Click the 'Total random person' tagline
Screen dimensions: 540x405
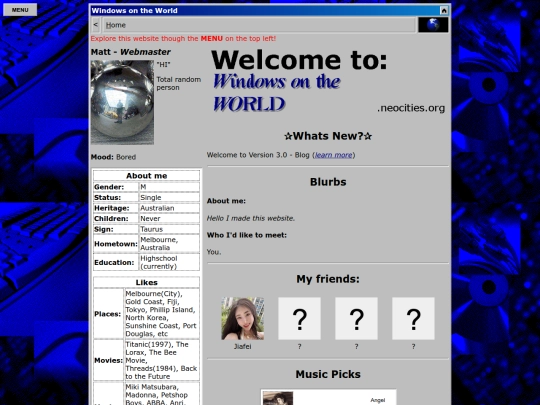(x=179, y=83)
